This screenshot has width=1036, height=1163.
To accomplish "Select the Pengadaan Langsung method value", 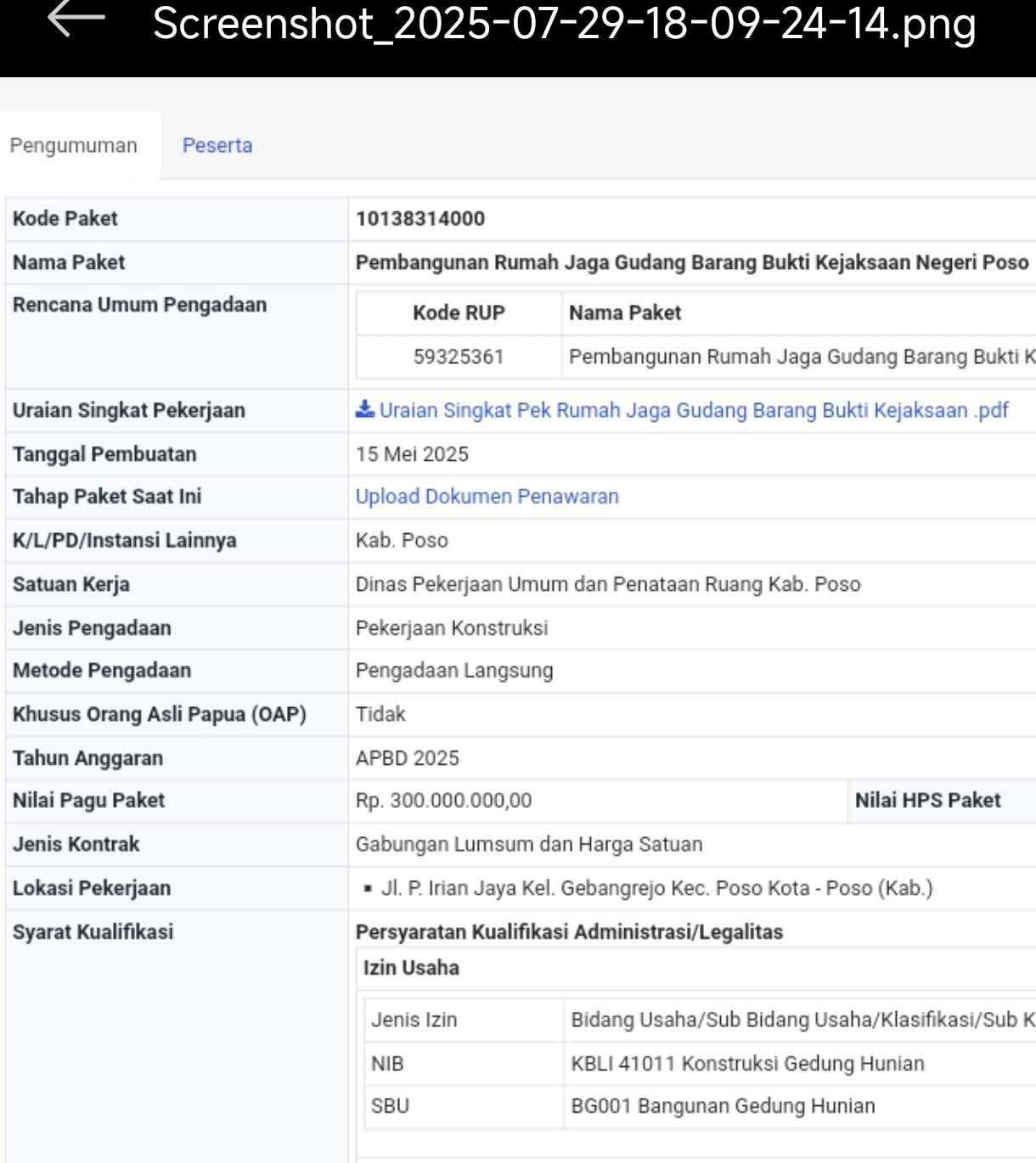I will tap(454, 671).
